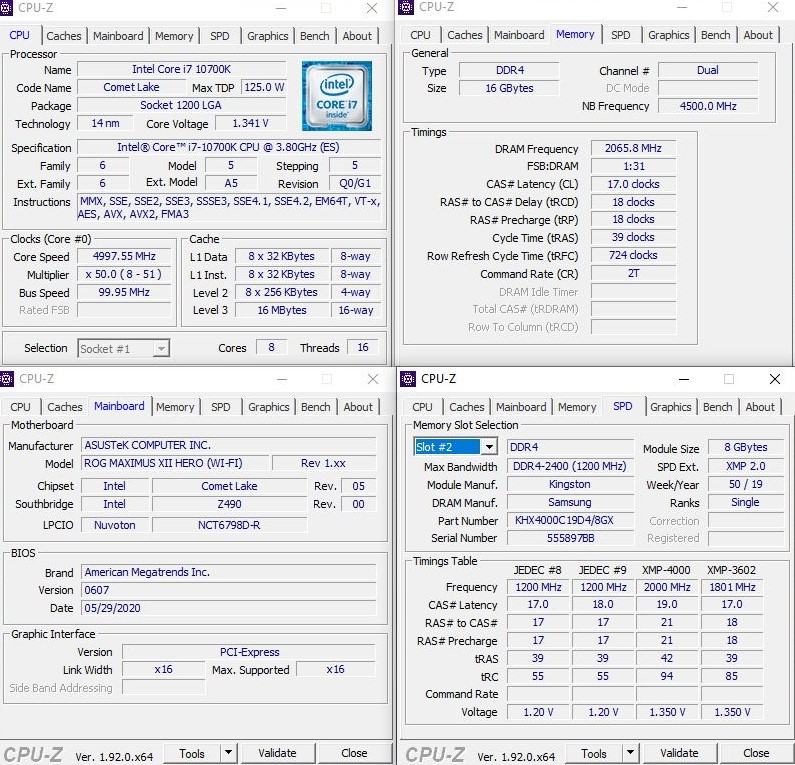Click the CPU-Z app icon in bottom-right SPD window title bar
Image resolution: width=795 pixels, height=765 pixels.
408,379
